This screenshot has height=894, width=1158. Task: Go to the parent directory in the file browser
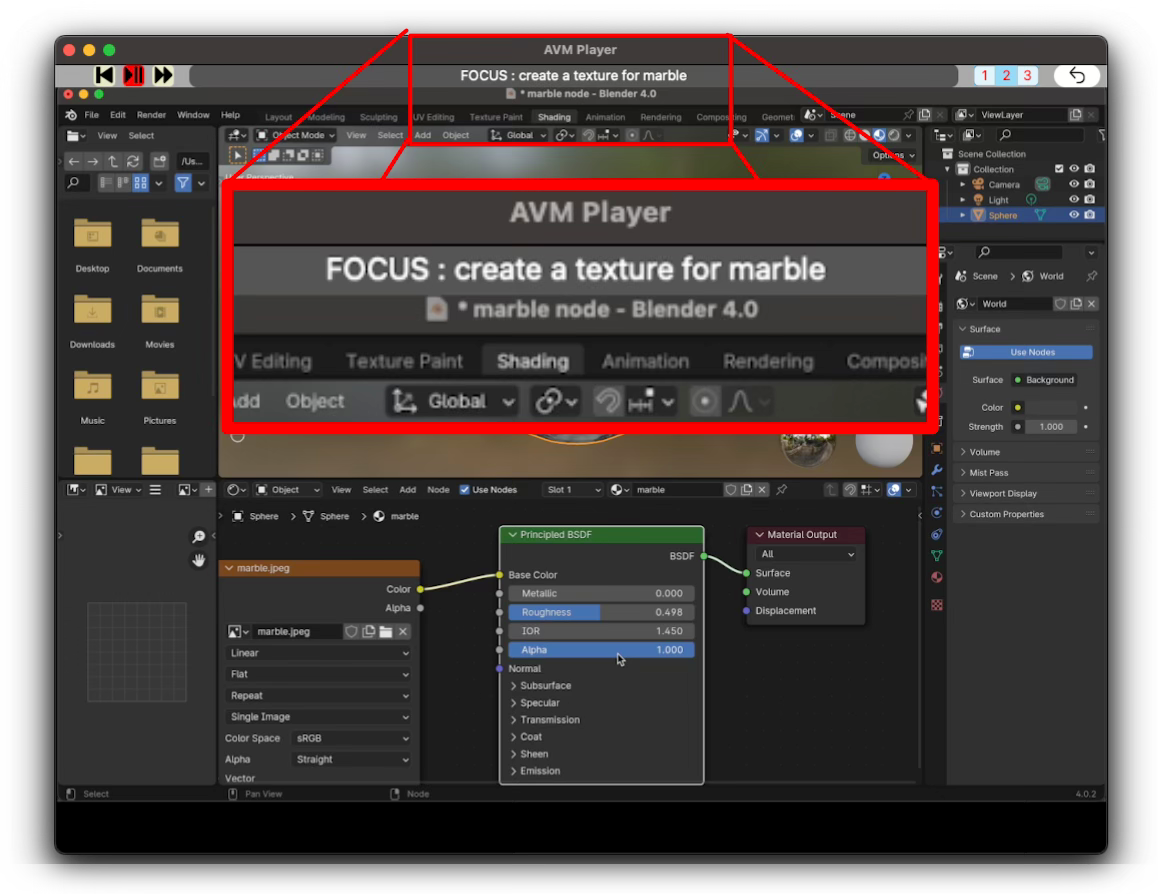[x=113, y=161]
